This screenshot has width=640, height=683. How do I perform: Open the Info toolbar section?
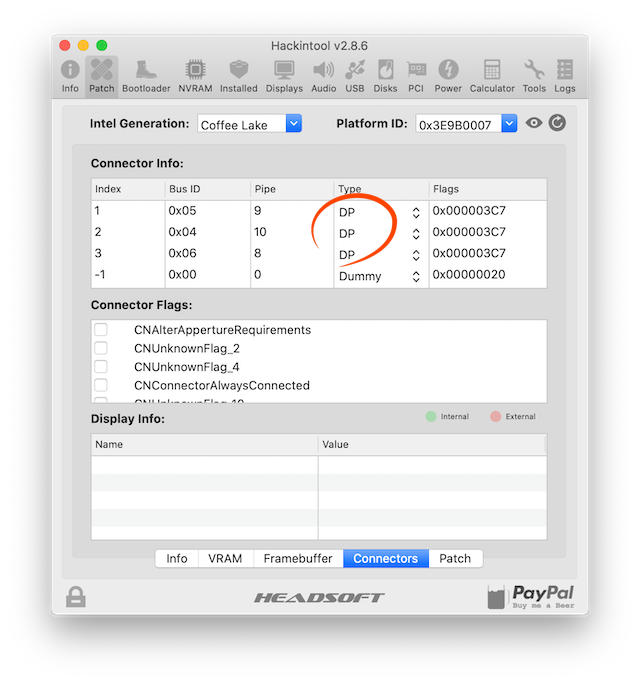70,76
